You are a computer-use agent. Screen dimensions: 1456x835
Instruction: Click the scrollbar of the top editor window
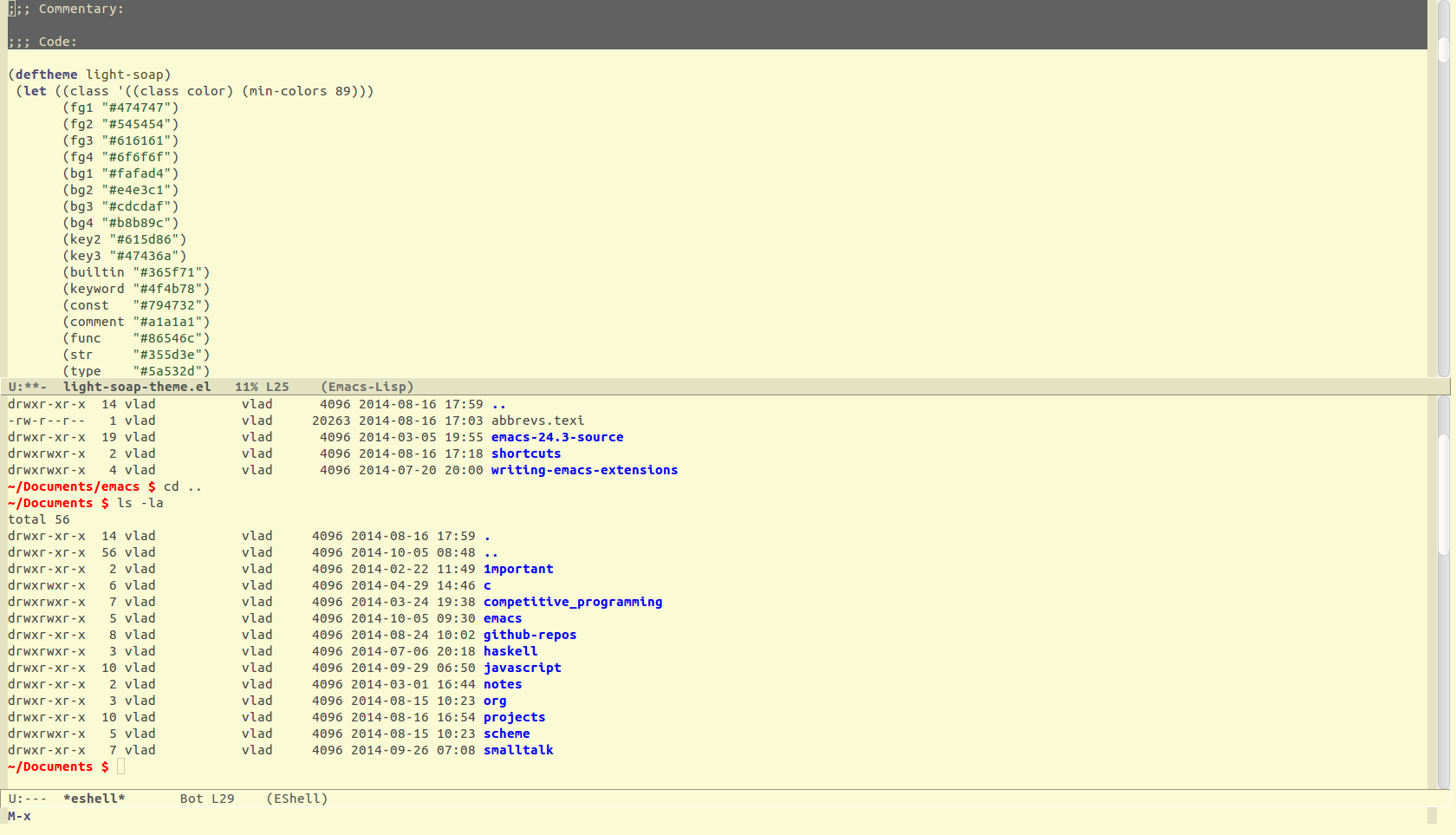1443,189
